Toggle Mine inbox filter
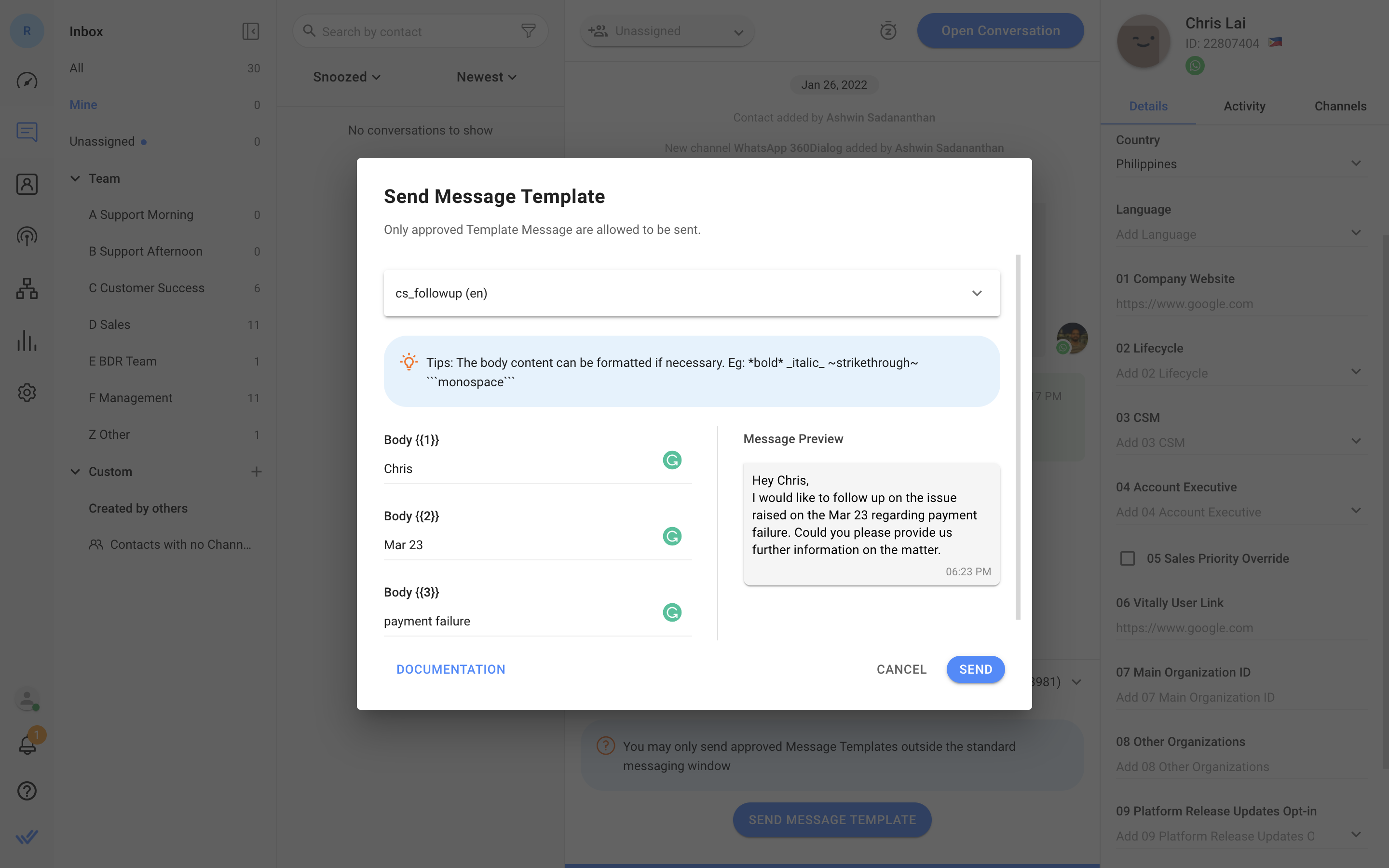1389x868 pixels. tap(83, 104)
